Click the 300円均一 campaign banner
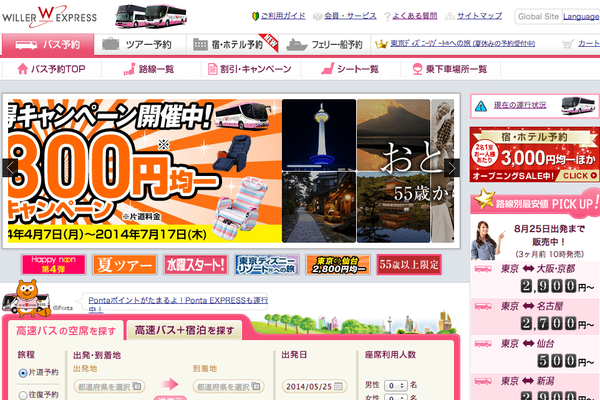Viewport: 600px width, 400px height. coord(145,171)
